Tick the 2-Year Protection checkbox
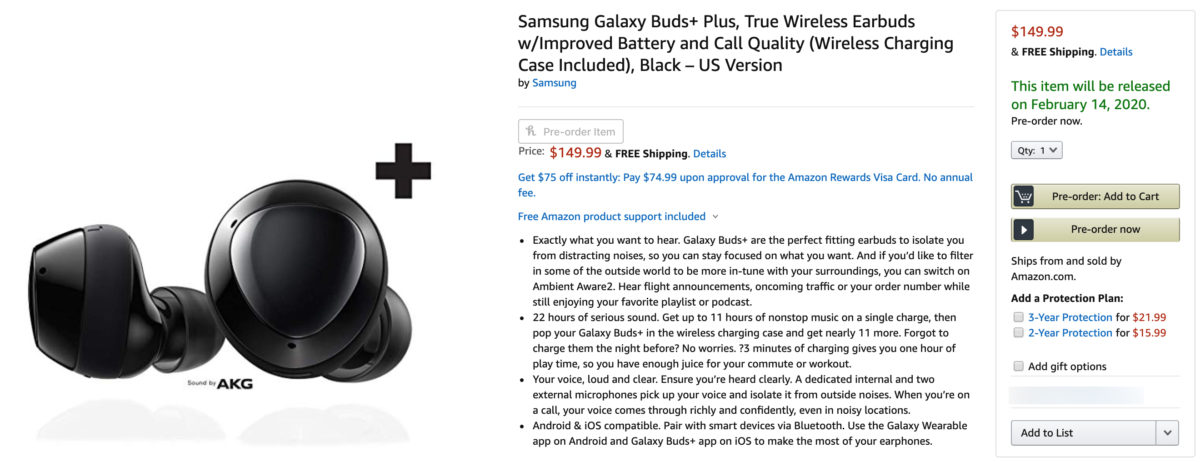This screenshot has width=1200, height=462. (1017, 333)
